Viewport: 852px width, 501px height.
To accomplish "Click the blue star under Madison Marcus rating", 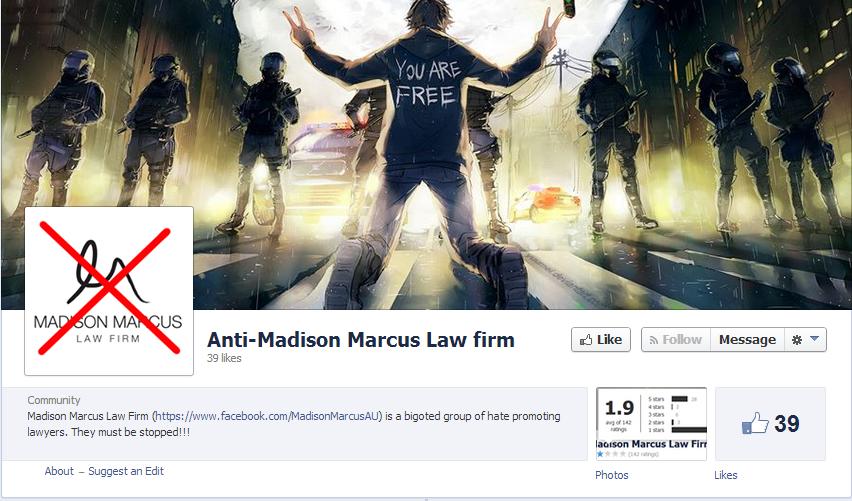I will (x=600, y=454).
